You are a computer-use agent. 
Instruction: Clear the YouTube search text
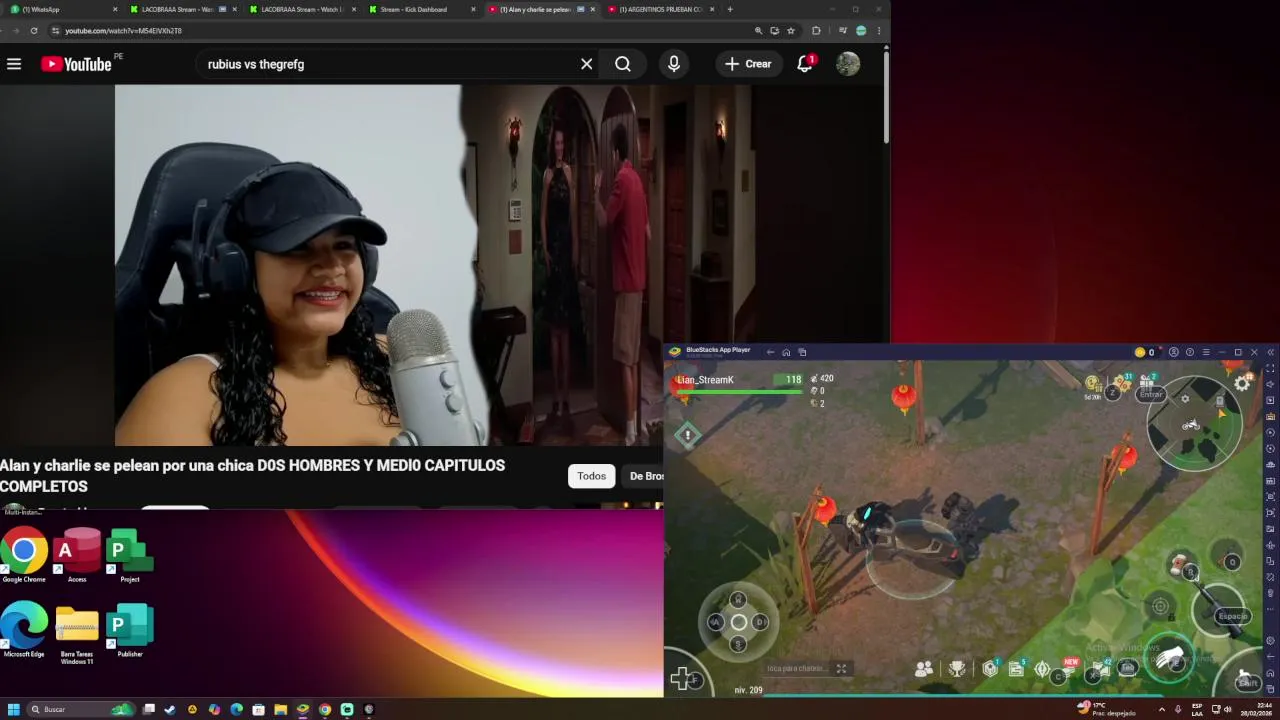click(x=587, y=64)
